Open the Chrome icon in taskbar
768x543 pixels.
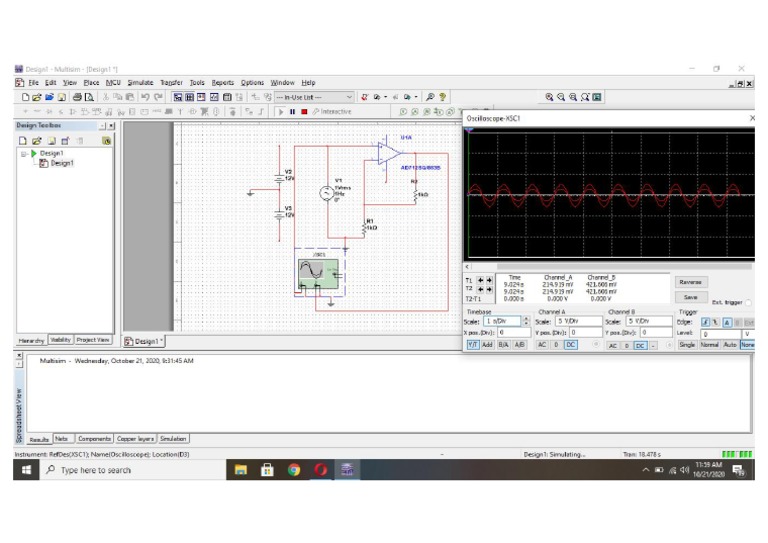click(294, 469)
